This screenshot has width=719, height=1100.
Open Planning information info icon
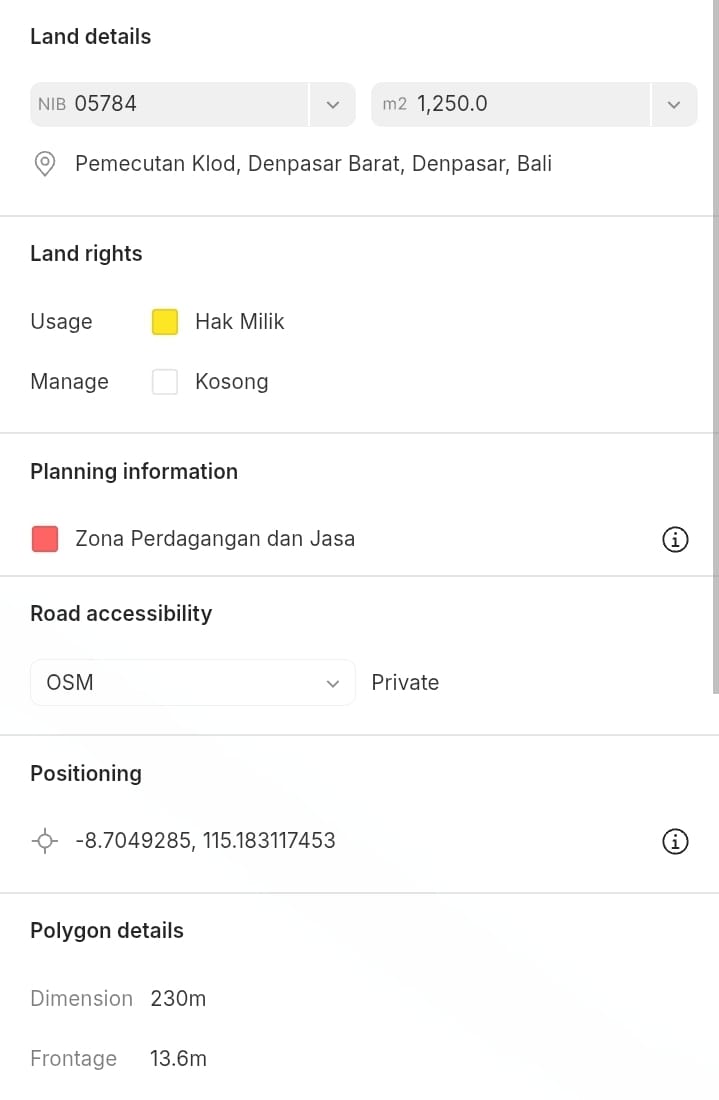click(x=676, y=540)
